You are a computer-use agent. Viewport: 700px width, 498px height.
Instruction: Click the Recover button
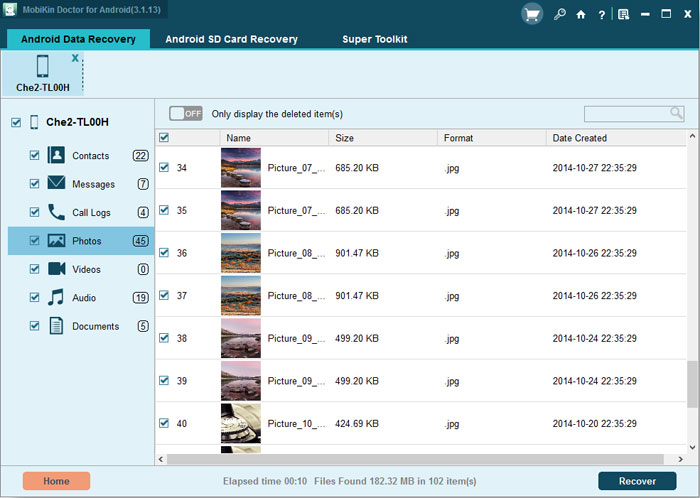tap(637, 481)
